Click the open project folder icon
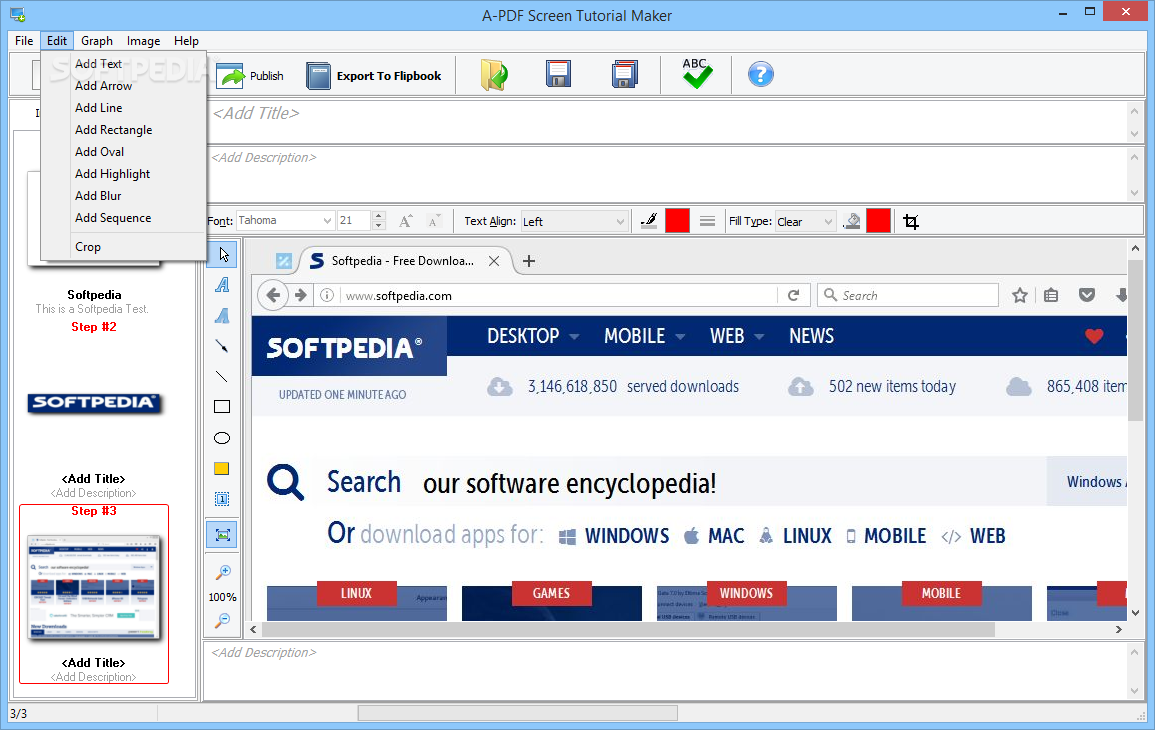The height and width of the screenshot is (730, 1155). pyautogui.click(x=494, y=75)
